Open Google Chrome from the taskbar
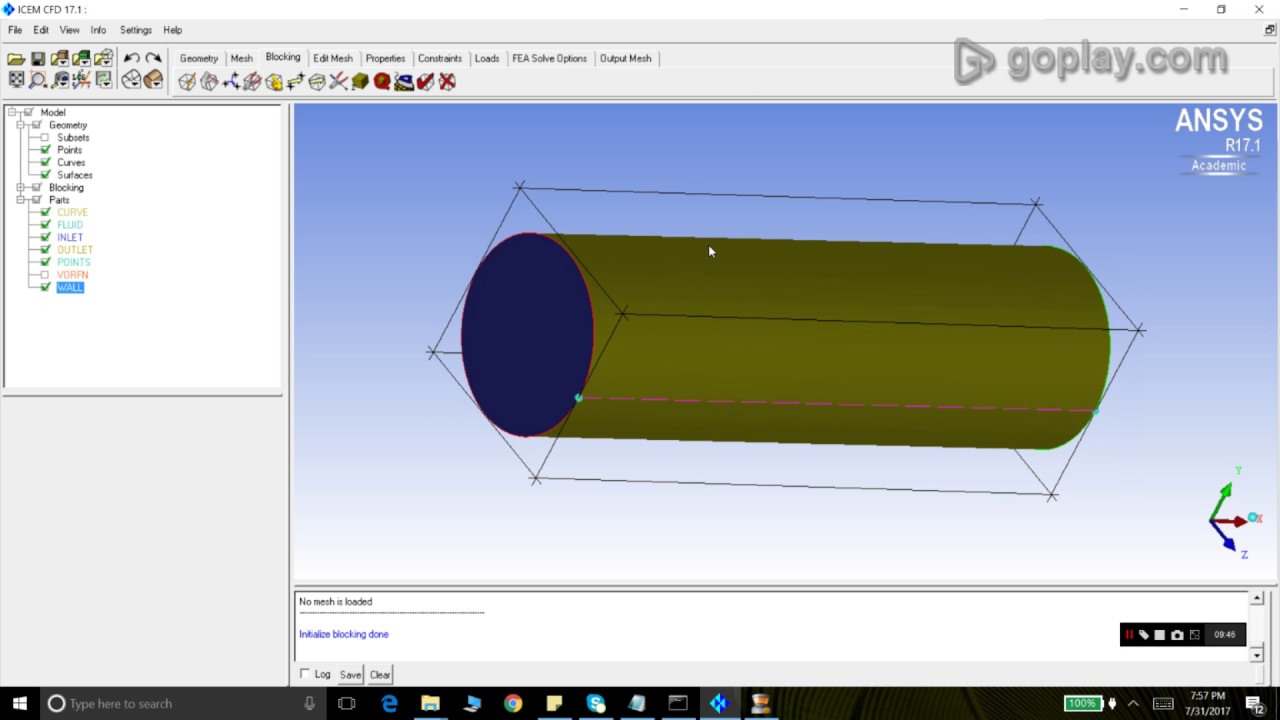 [513, 704]
